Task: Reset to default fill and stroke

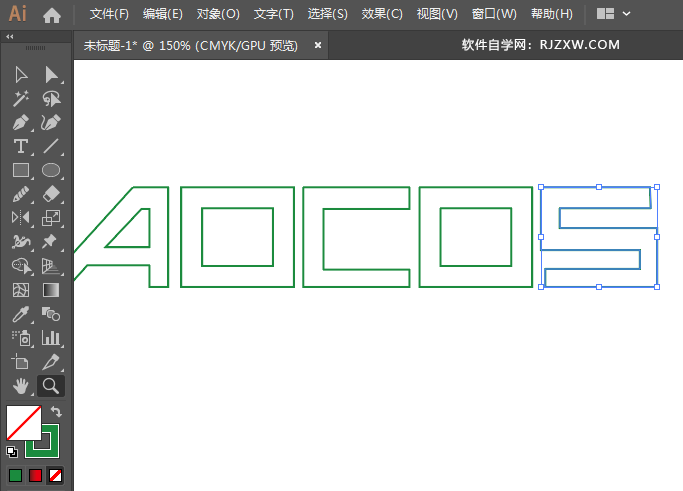Action: pos(12,452)
